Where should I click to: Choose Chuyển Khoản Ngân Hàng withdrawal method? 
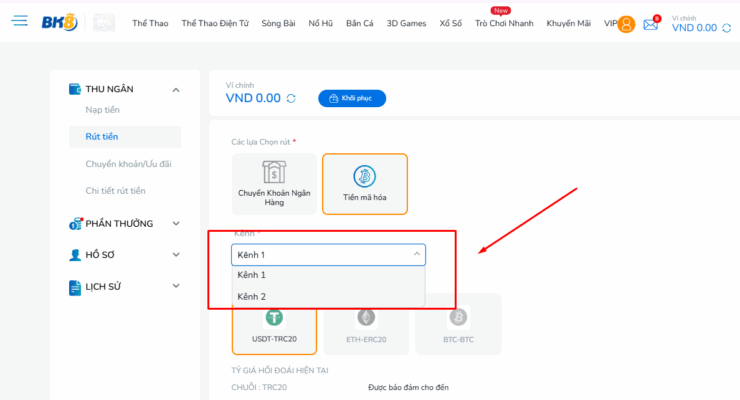(x=274, y=184)
